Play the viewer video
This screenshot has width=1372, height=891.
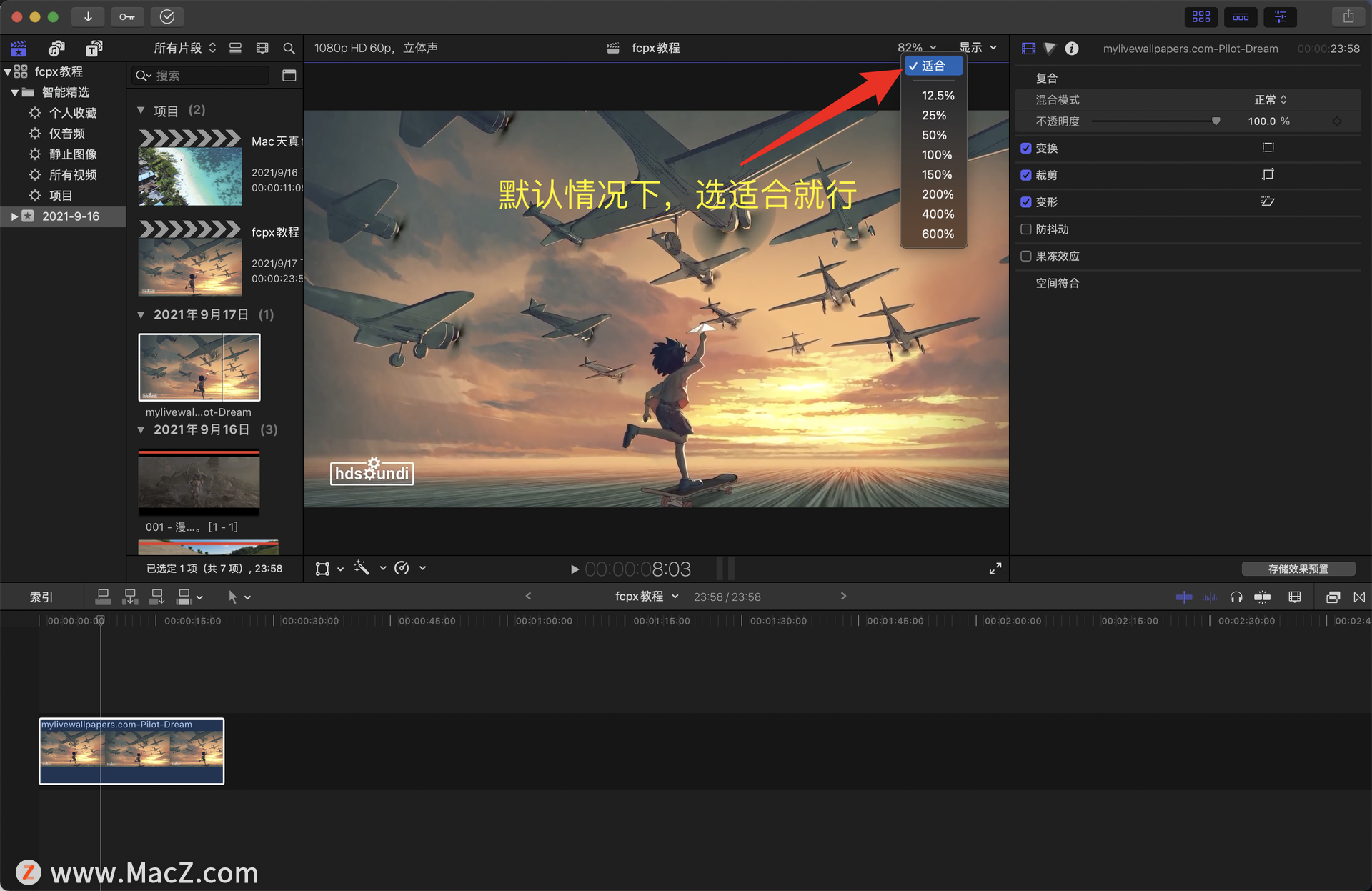point(575,569)
